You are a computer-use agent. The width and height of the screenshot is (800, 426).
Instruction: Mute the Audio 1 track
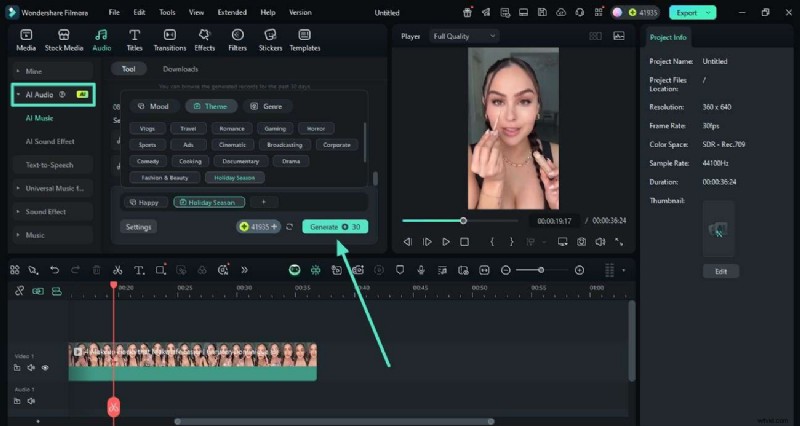[31, 401]
